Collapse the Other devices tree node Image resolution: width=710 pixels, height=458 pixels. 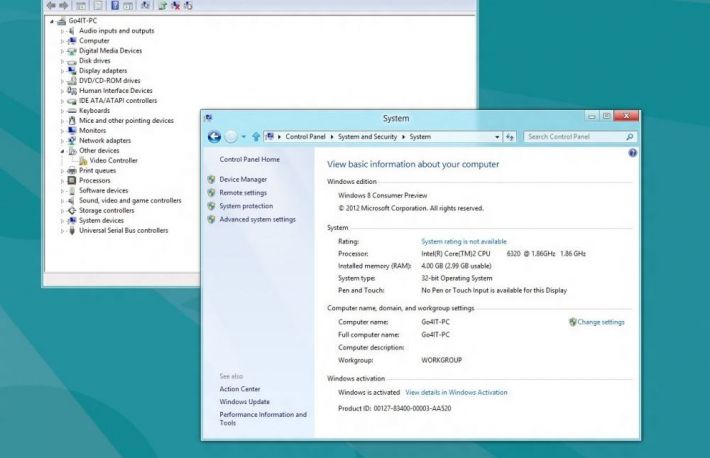(x=62, y=150)
